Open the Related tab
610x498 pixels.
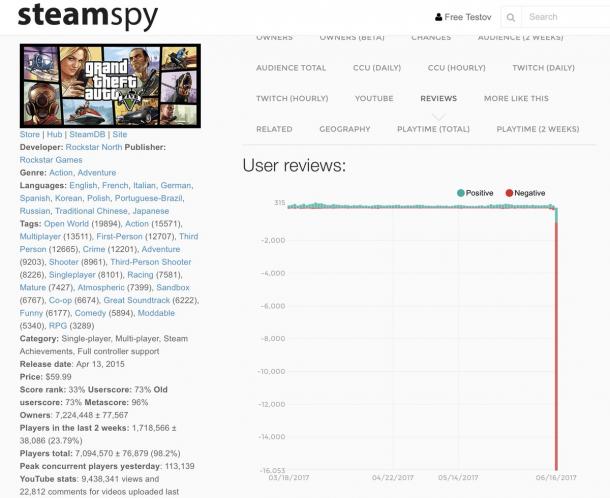274,129
